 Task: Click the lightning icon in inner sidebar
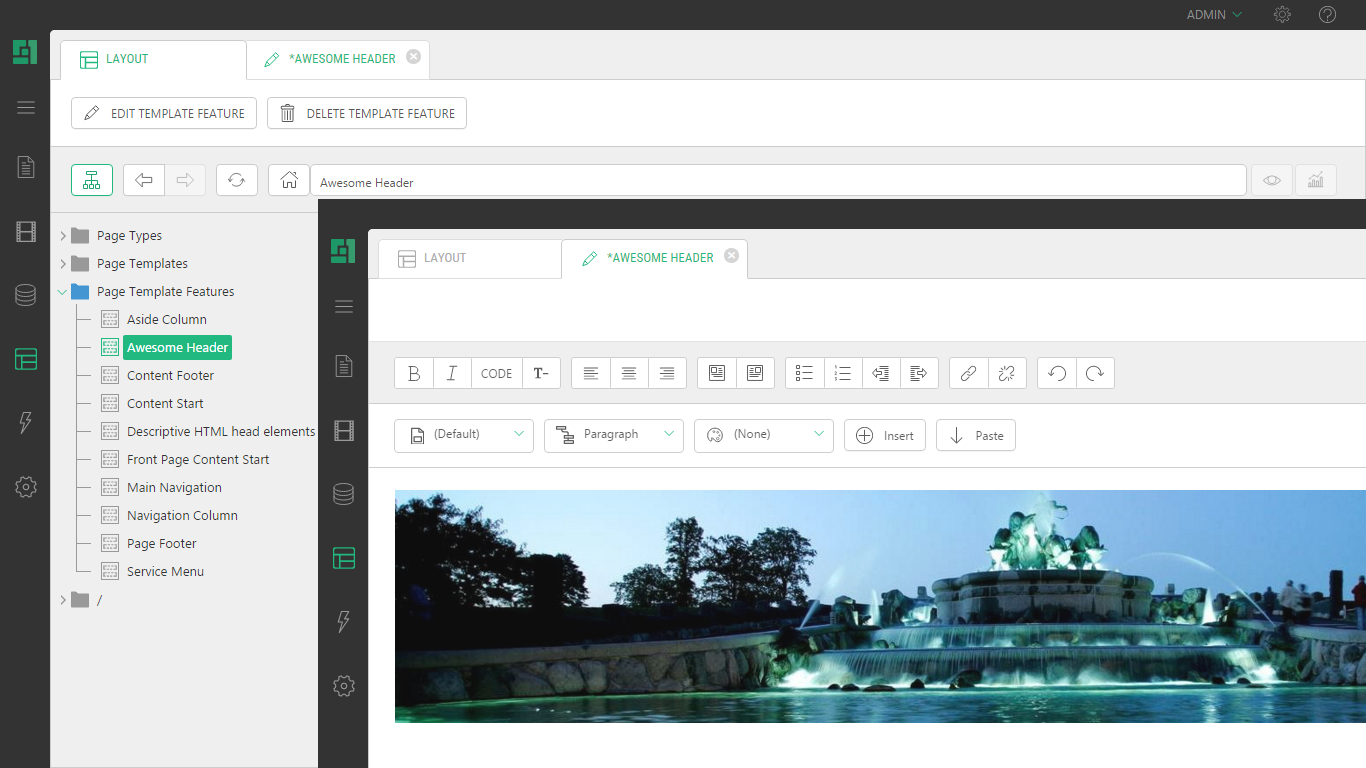click(344, 622)
